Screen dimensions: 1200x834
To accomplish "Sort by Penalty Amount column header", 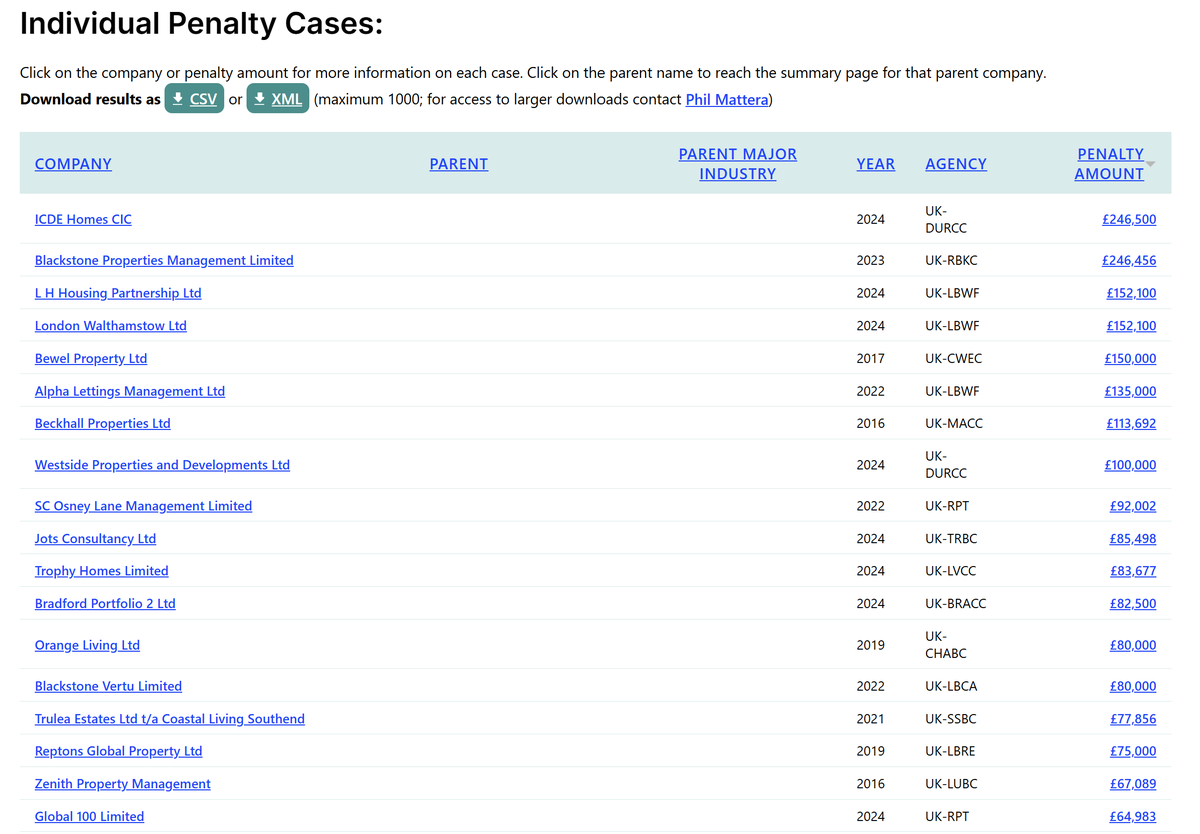I will [x=1109, y=164].
